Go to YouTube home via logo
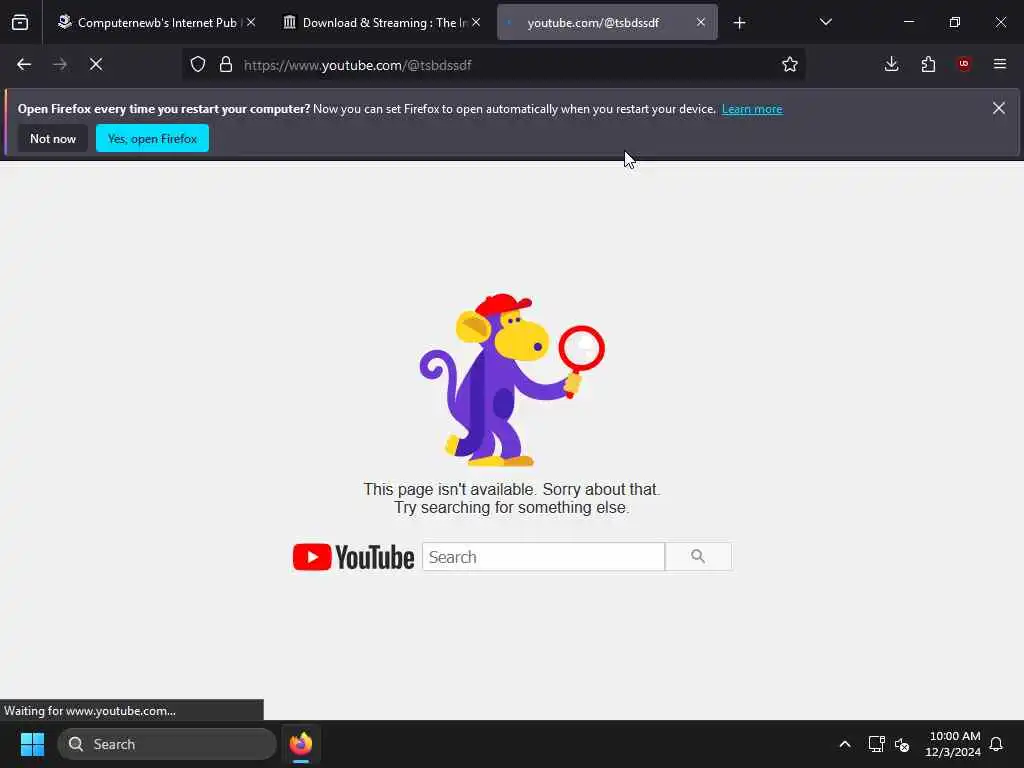 [353, 557]
